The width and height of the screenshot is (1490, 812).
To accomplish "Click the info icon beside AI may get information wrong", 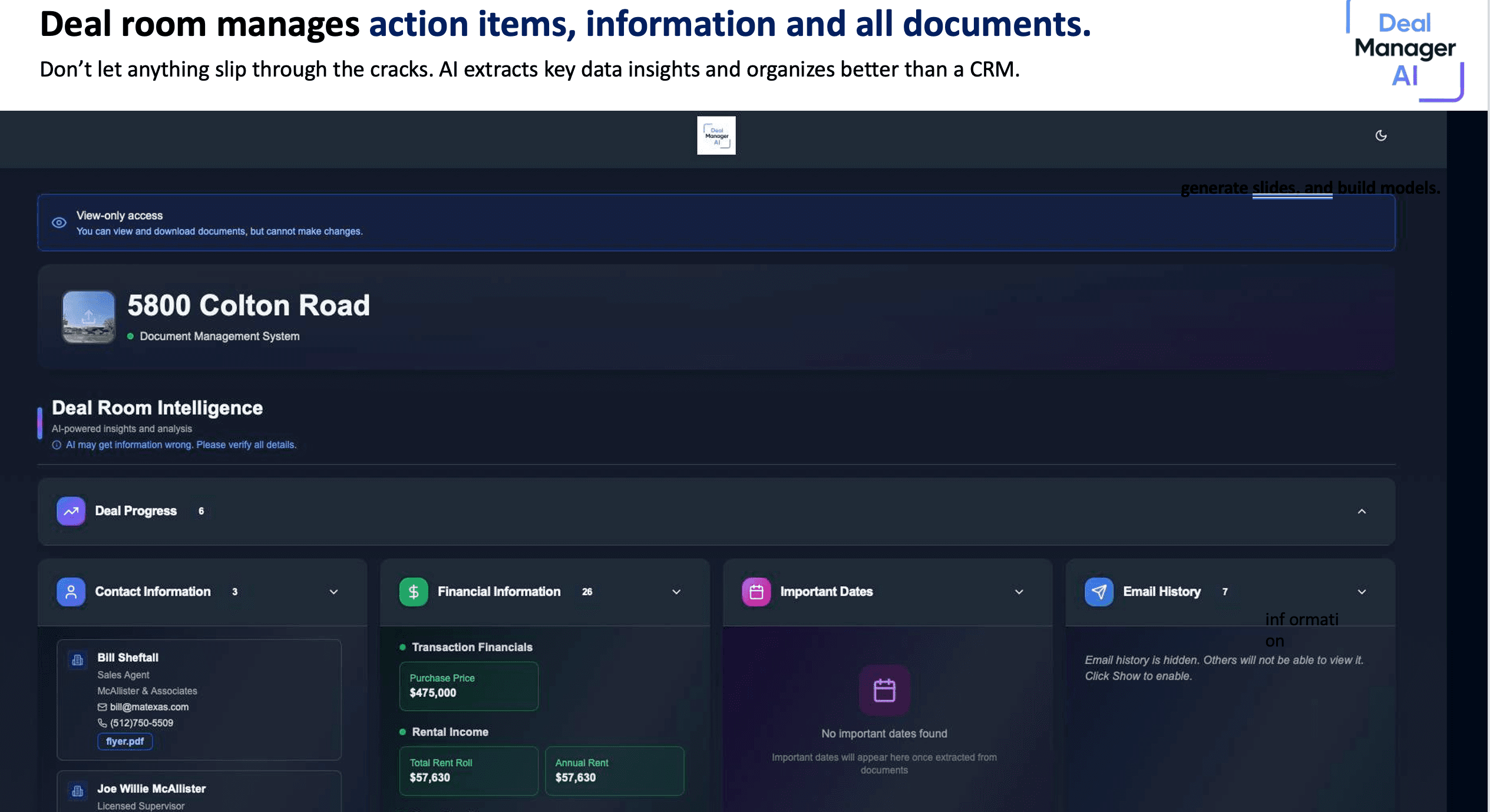I will tap(57, 445).
